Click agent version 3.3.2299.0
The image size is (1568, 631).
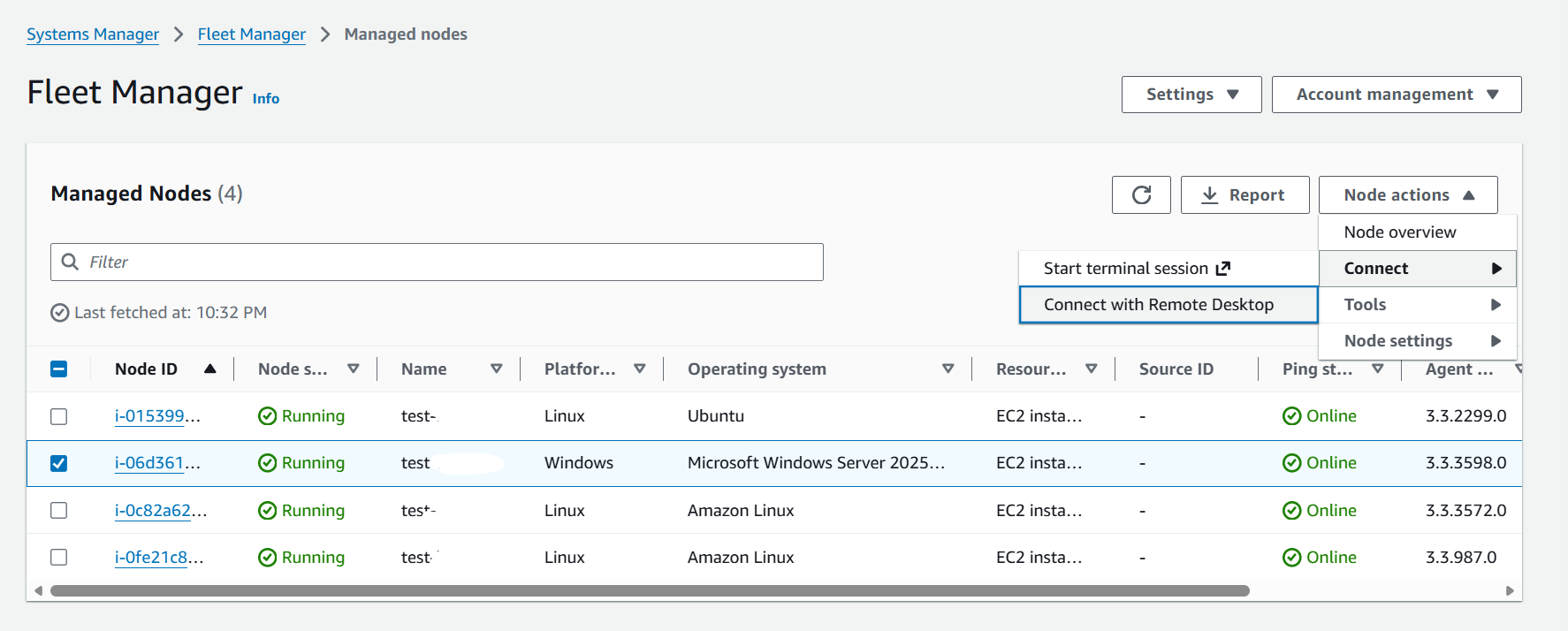point(1465,416)
